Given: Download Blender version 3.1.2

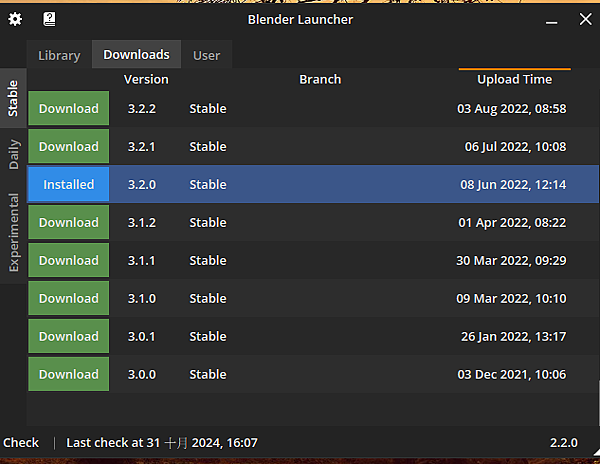Looking at the screenshot, I should [x=69, y=222].
